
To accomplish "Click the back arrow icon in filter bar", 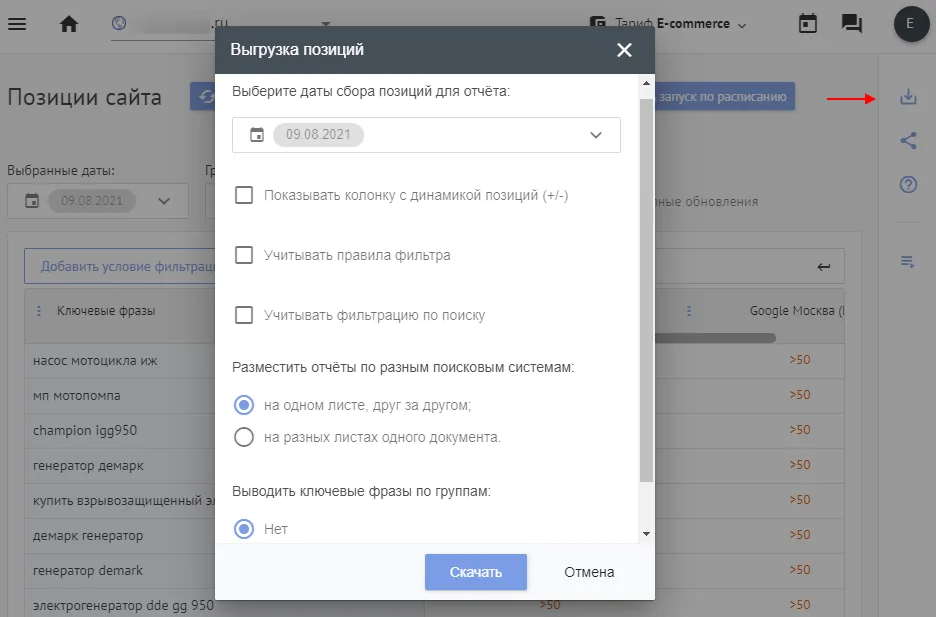I will 824,267.
